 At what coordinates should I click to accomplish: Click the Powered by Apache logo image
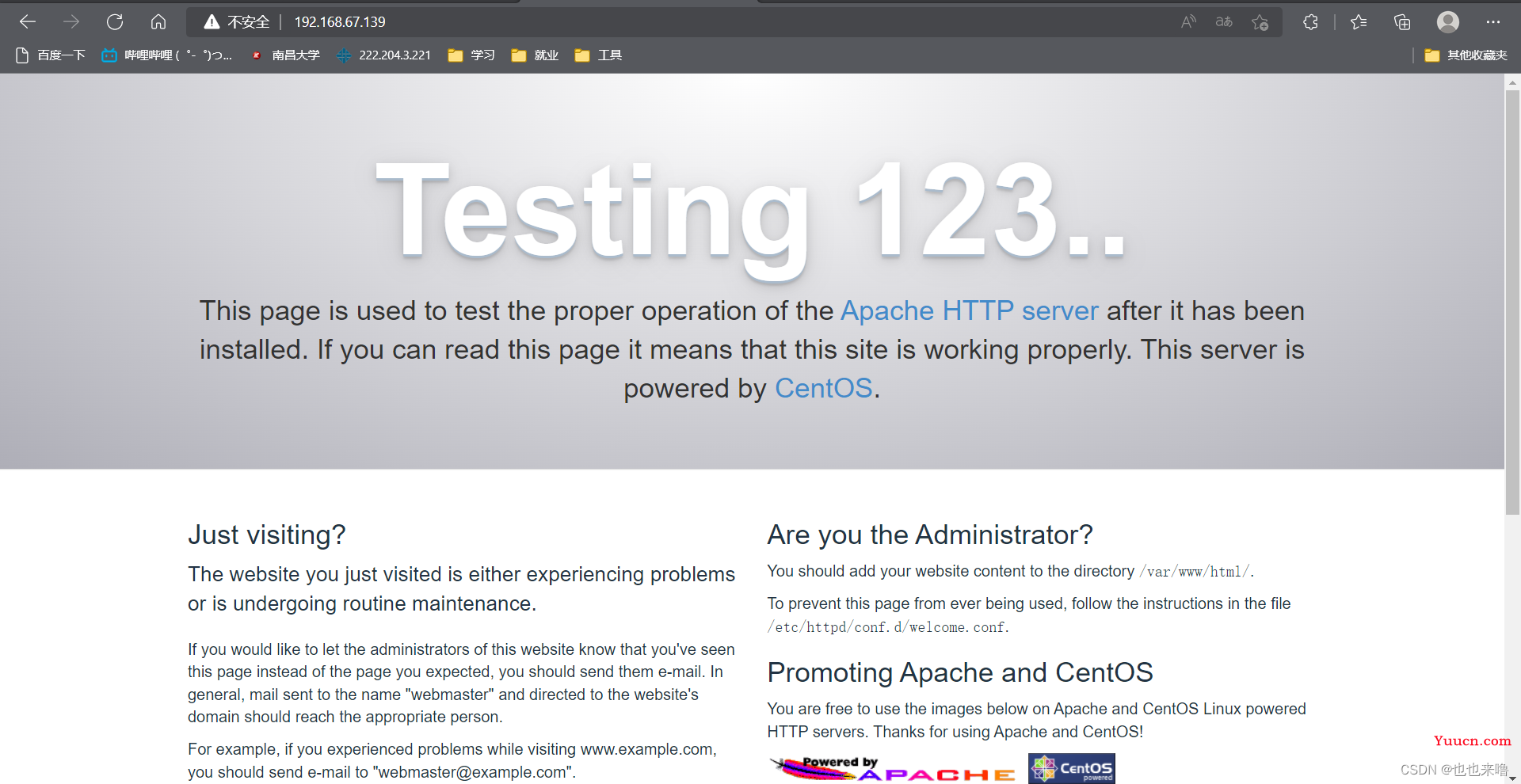click(893, 768)
